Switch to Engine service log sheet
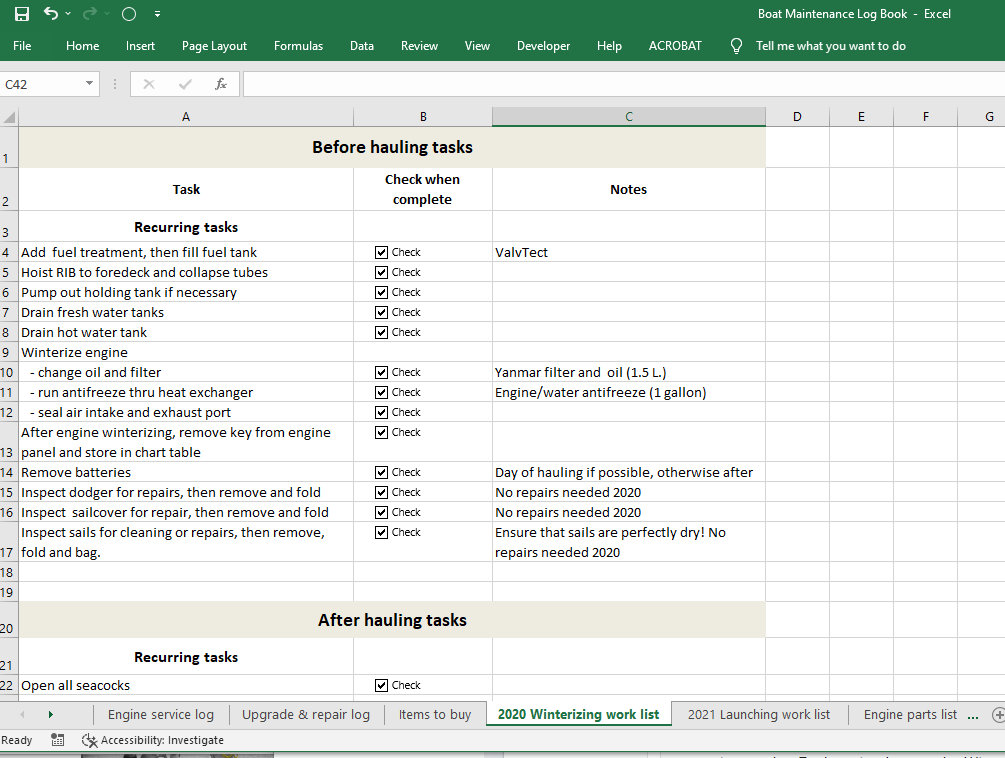Image resolution: width=1005 pixels, height=758 pixels. click(160, 714)
